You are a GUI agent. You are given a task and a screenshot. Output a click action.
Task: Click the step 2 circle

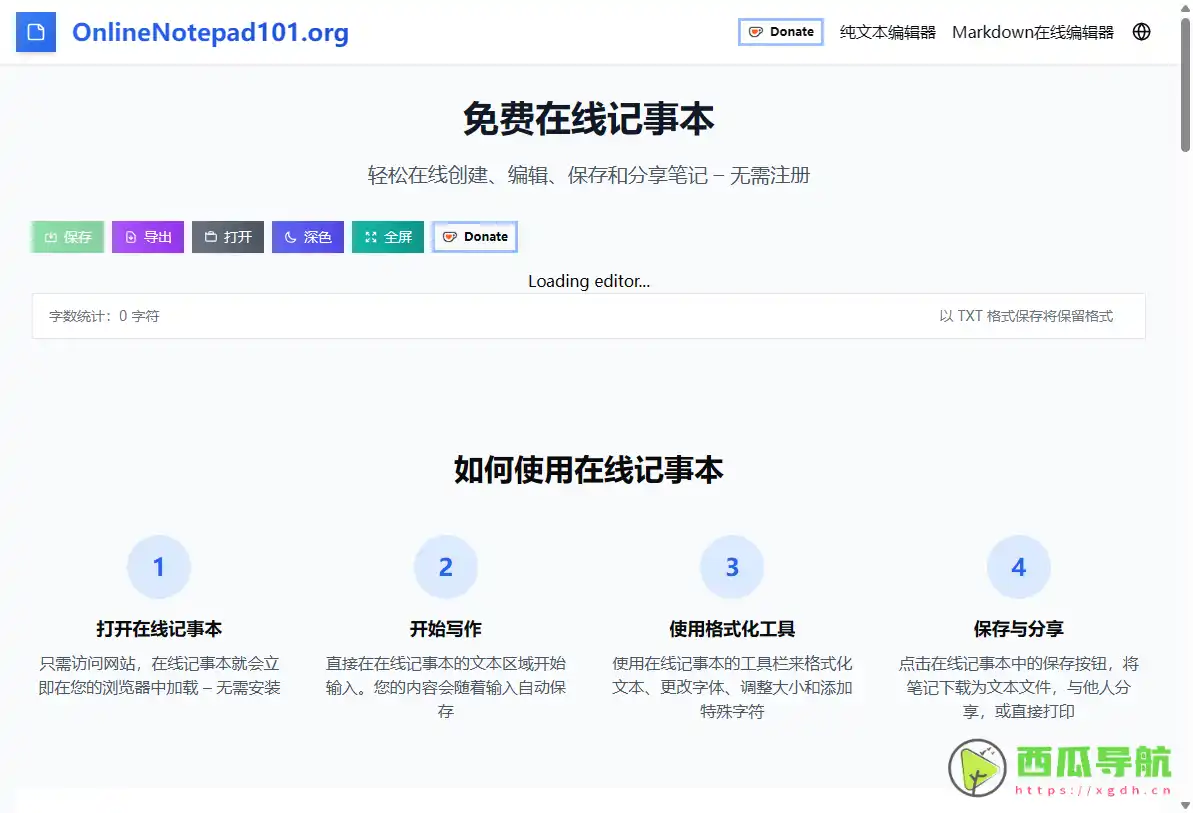tap(446, 567)
